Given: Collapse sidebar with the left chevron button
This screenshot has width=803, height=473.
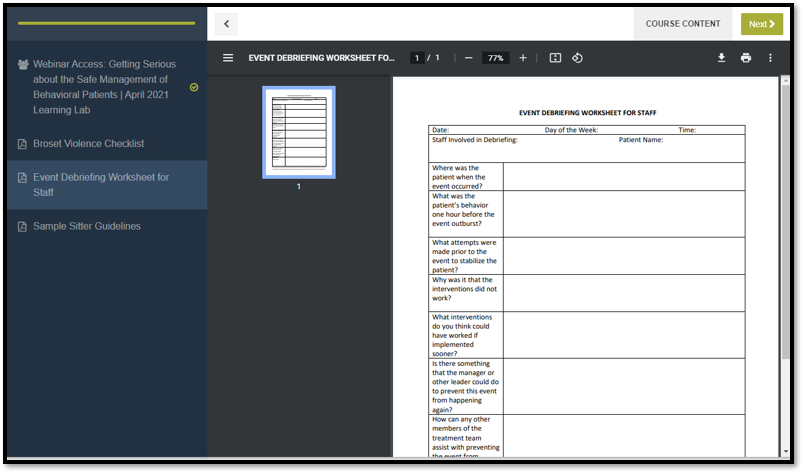Looking at the screenshot, I should [226, 24].
